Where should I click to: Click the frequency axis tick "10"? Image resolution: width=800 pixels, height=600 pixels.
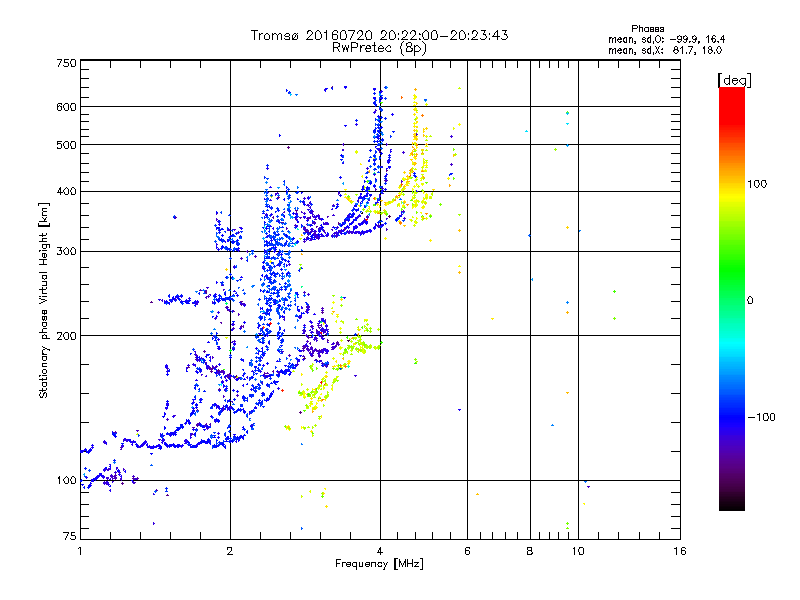tap(578, 551)
